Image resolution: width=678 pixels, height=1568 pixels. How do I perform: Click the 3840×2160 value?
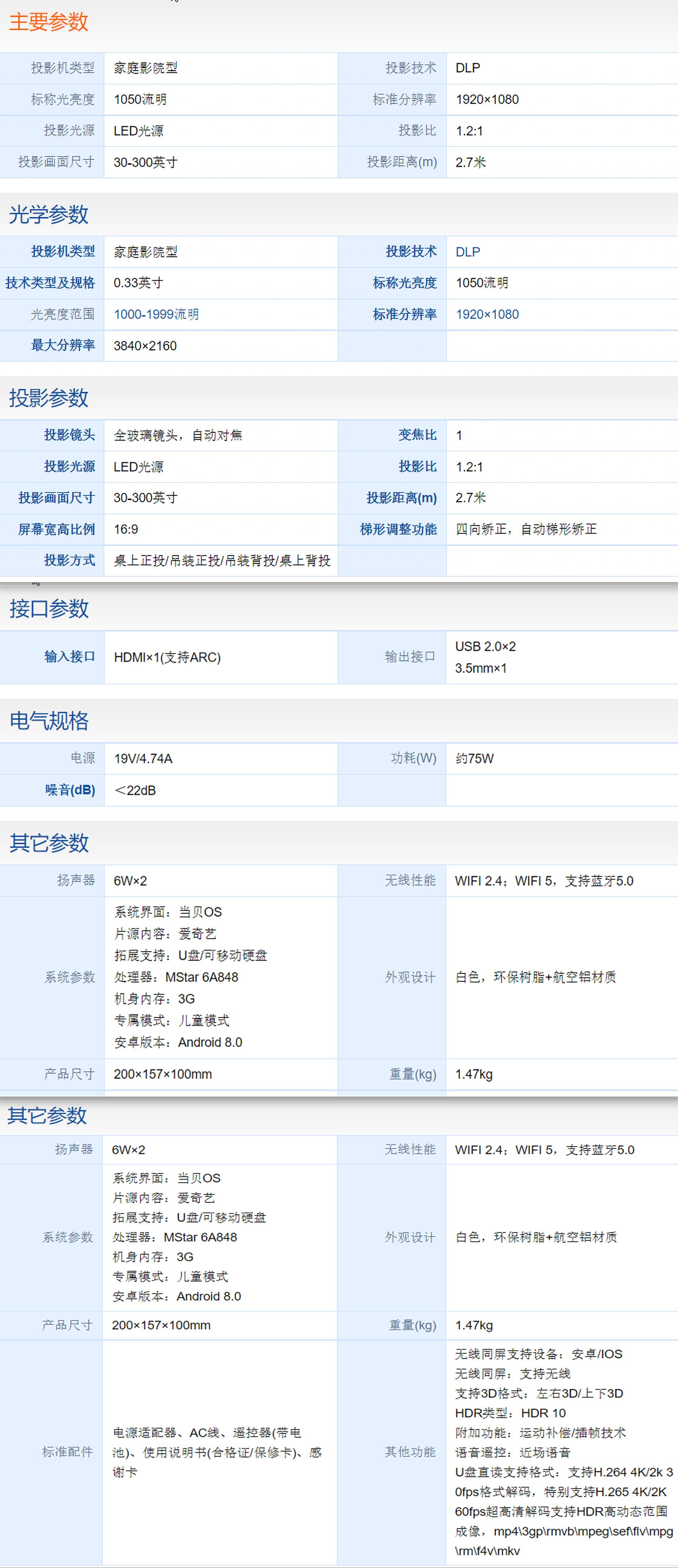pyautogui.click(x=145, y=346)
